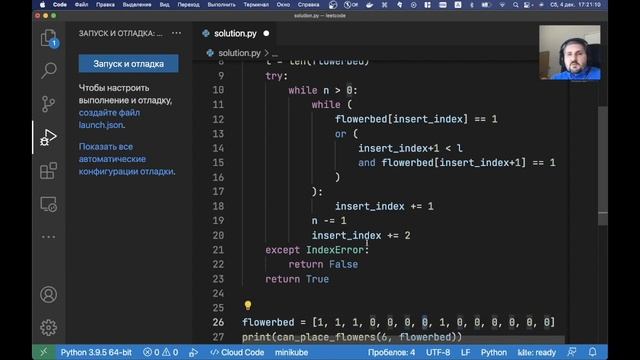
Task: Open the Вид menu
Action: click(x=164, y=5)
